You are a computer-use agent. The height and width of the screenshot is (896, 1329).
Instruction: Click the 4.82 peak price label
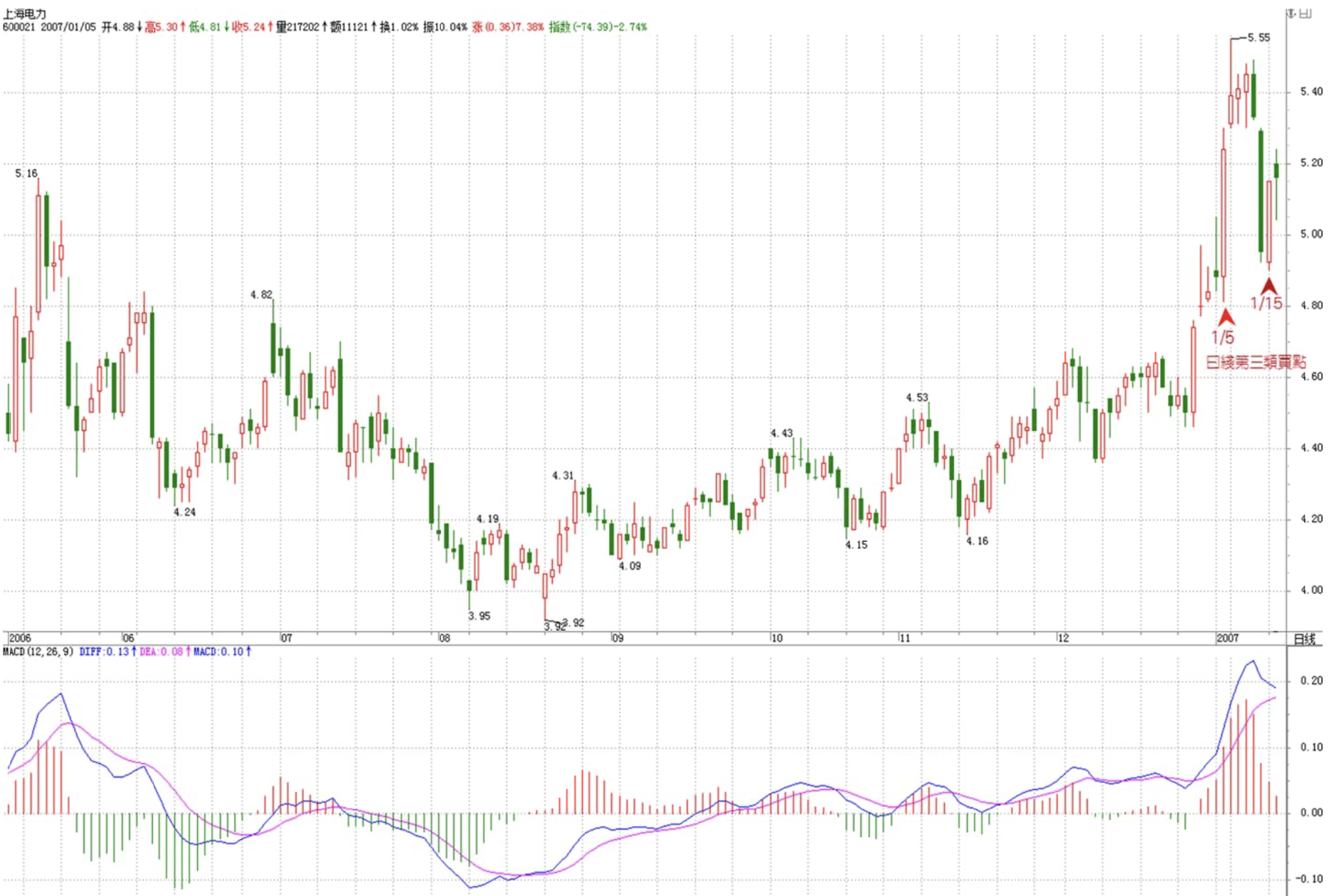point(261,294)
